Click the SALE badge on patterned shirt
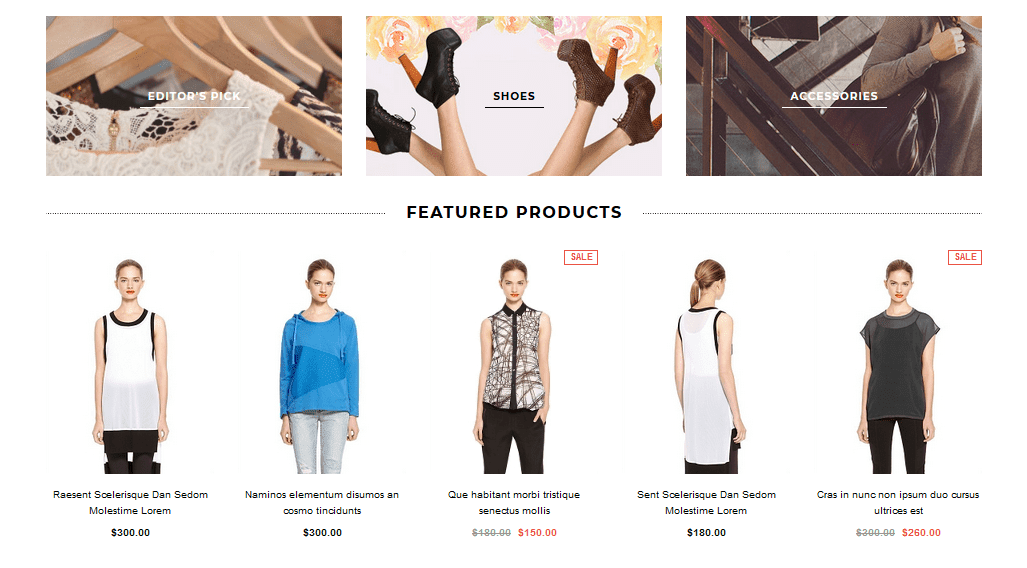This screenshot has height=568, width=1027. (581, 257)
